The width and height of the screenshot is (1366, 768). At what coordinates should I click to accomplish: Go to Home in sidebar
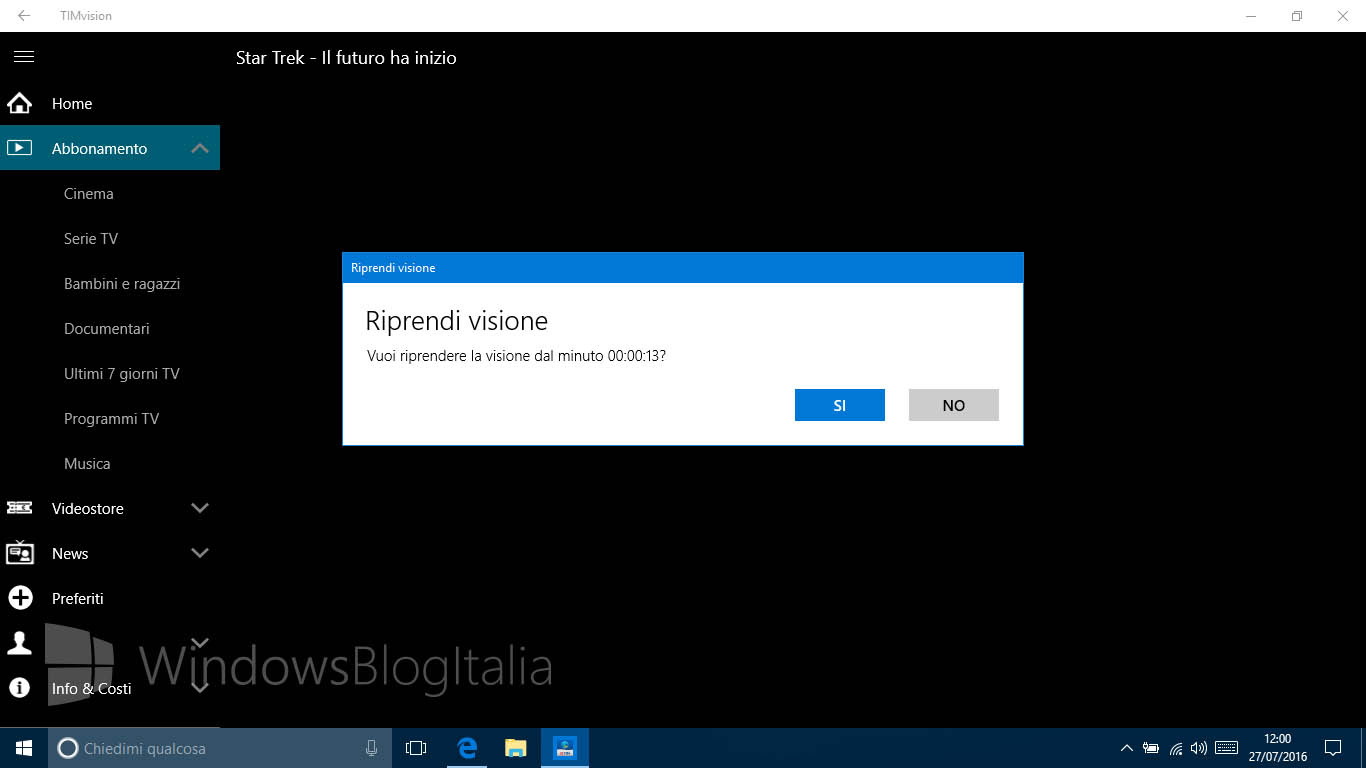pyautogui.click(x=110, y=103)
